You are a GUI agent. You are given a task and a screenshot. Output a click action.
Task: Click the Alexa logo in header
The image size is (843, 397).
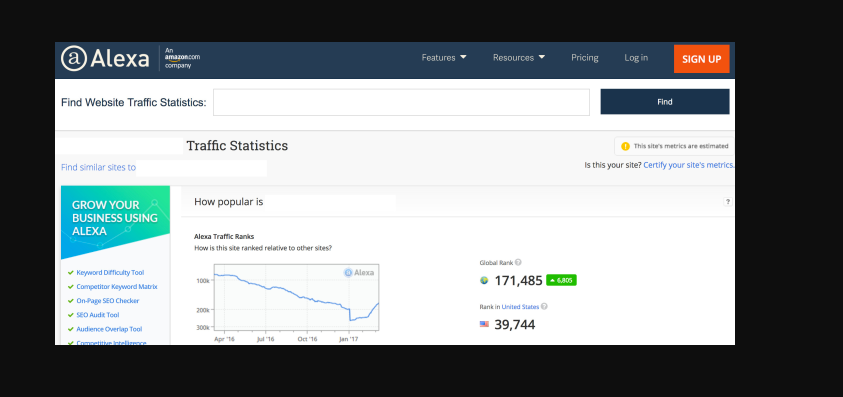105,58
